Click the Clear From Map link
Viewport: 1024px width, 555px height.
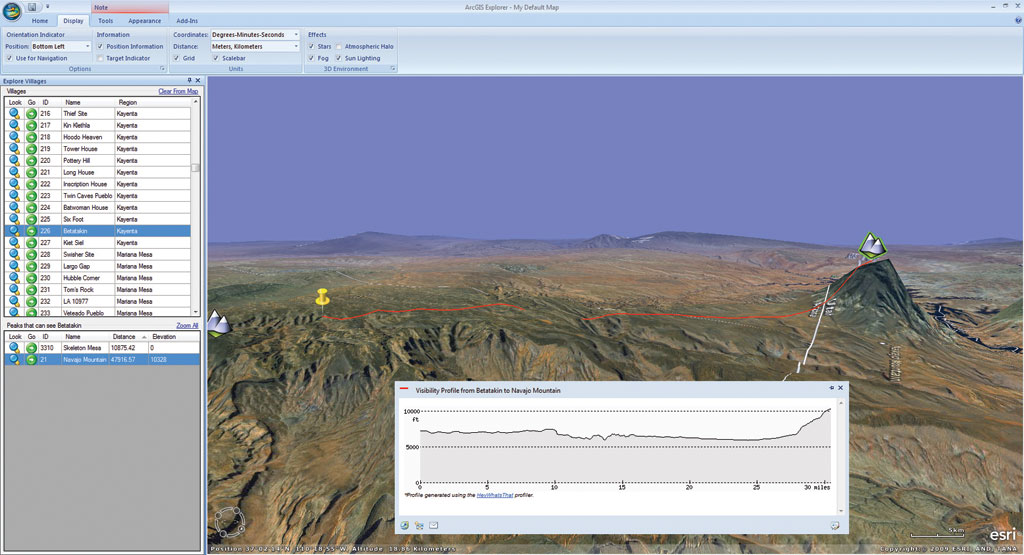pyautogui.click(x=178, y=91)
